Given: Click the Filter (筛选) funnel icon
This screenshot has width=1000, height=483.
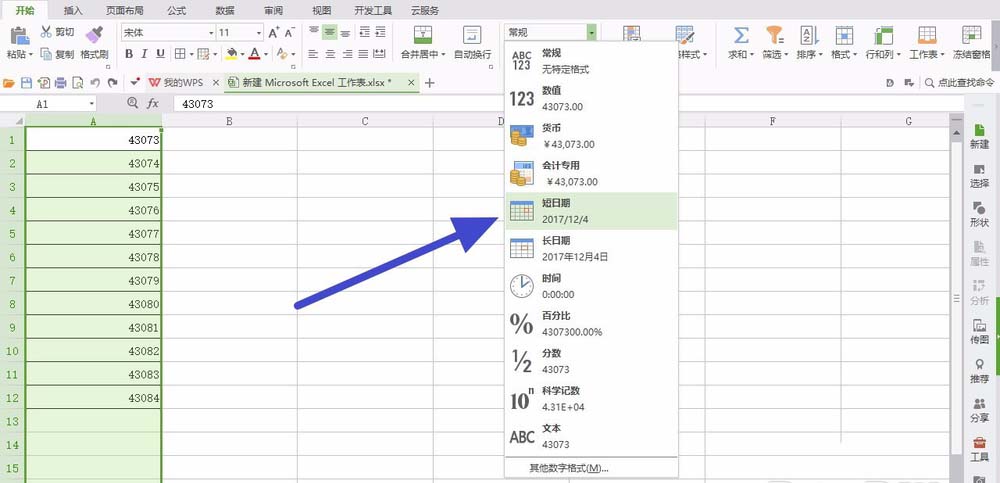Looking at the screenshot, I should [x=773, y=36].
